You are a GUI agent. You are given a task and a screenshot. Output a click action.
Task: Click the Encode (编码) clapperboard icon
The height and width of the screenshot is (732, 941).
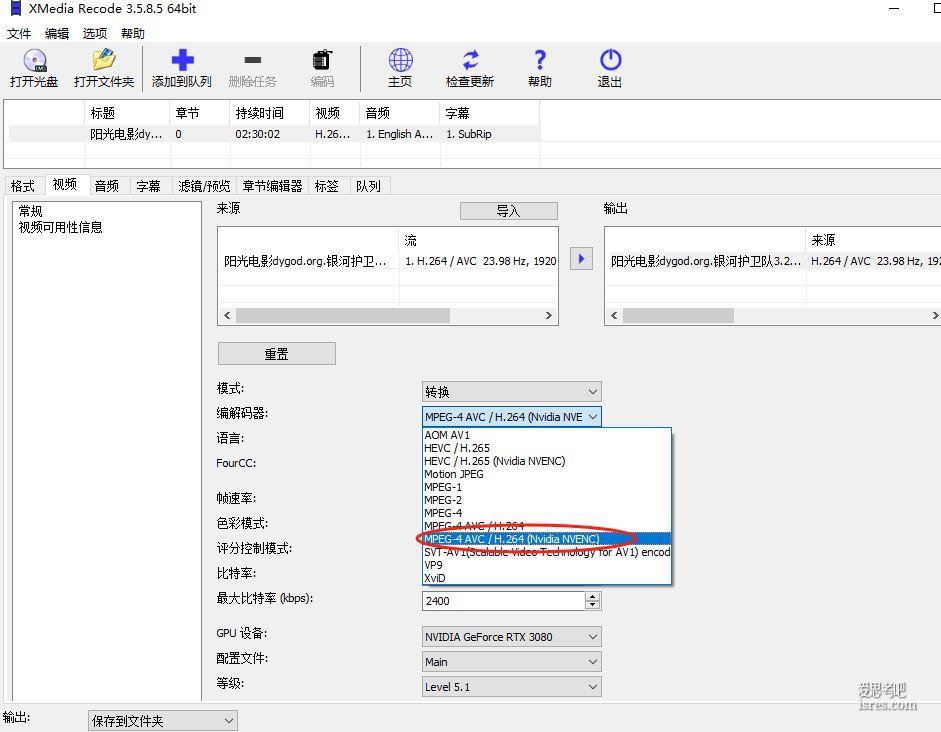pos(322,60)
